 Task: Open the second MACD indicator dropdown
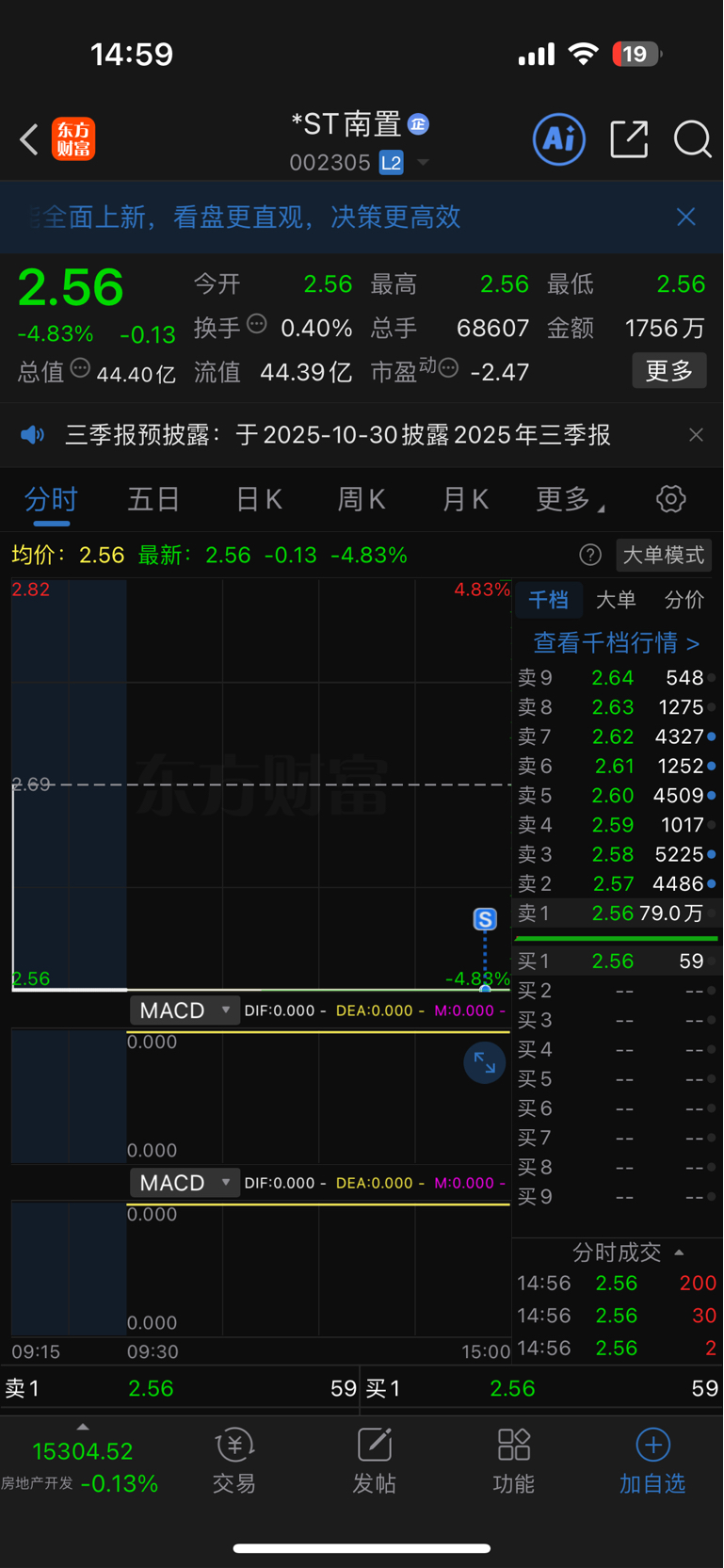pyautogui.click(x=185, y=1183)
